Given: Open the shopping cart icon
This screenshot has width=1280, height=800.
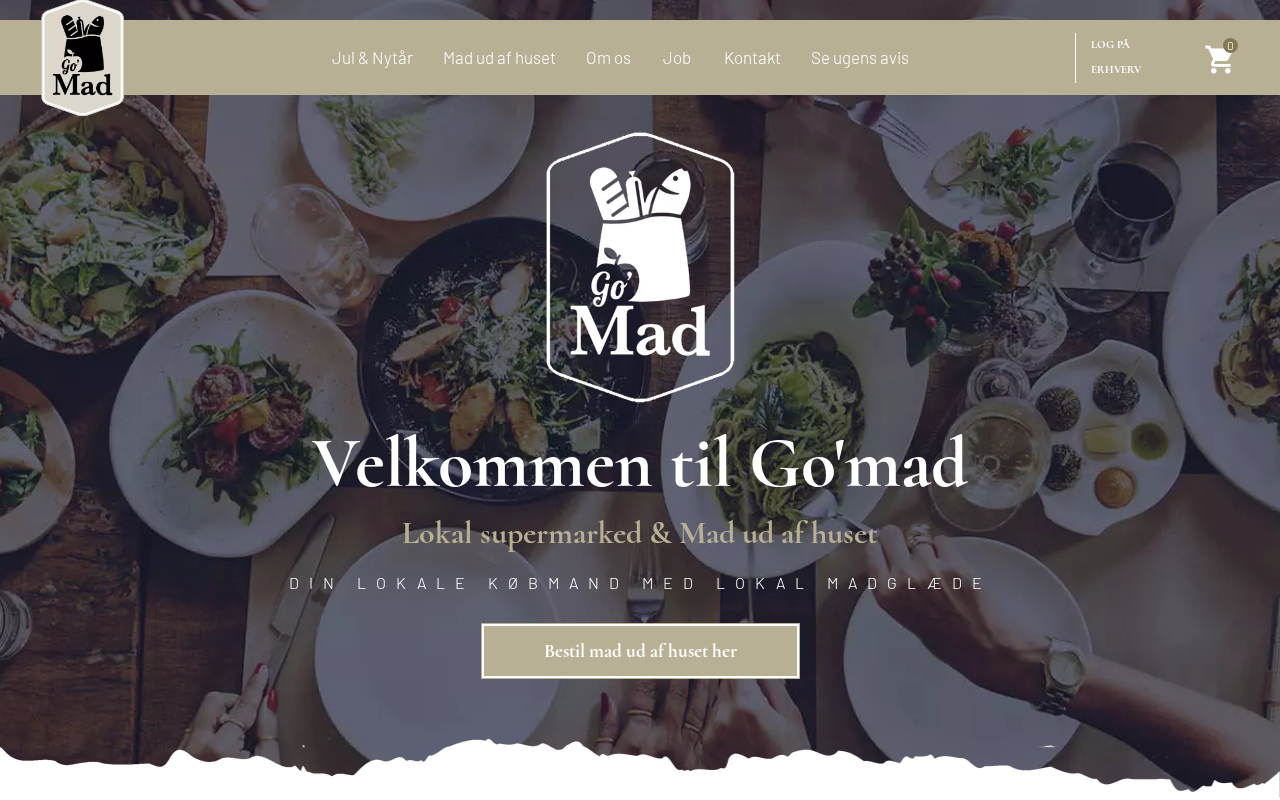Looking at the screenshot, I should tap(1218, 60).
